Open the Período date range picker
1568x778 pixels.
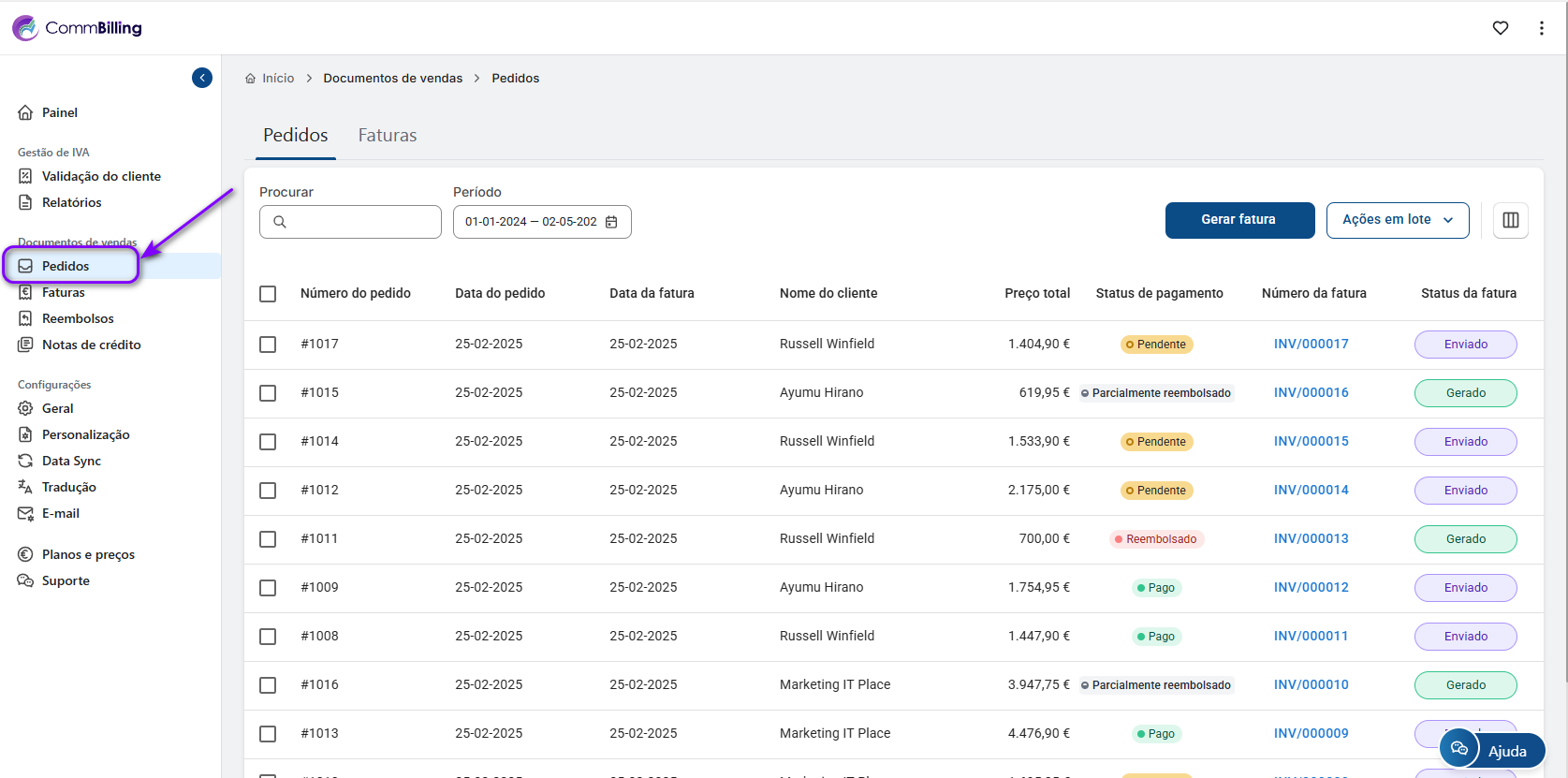531,222
